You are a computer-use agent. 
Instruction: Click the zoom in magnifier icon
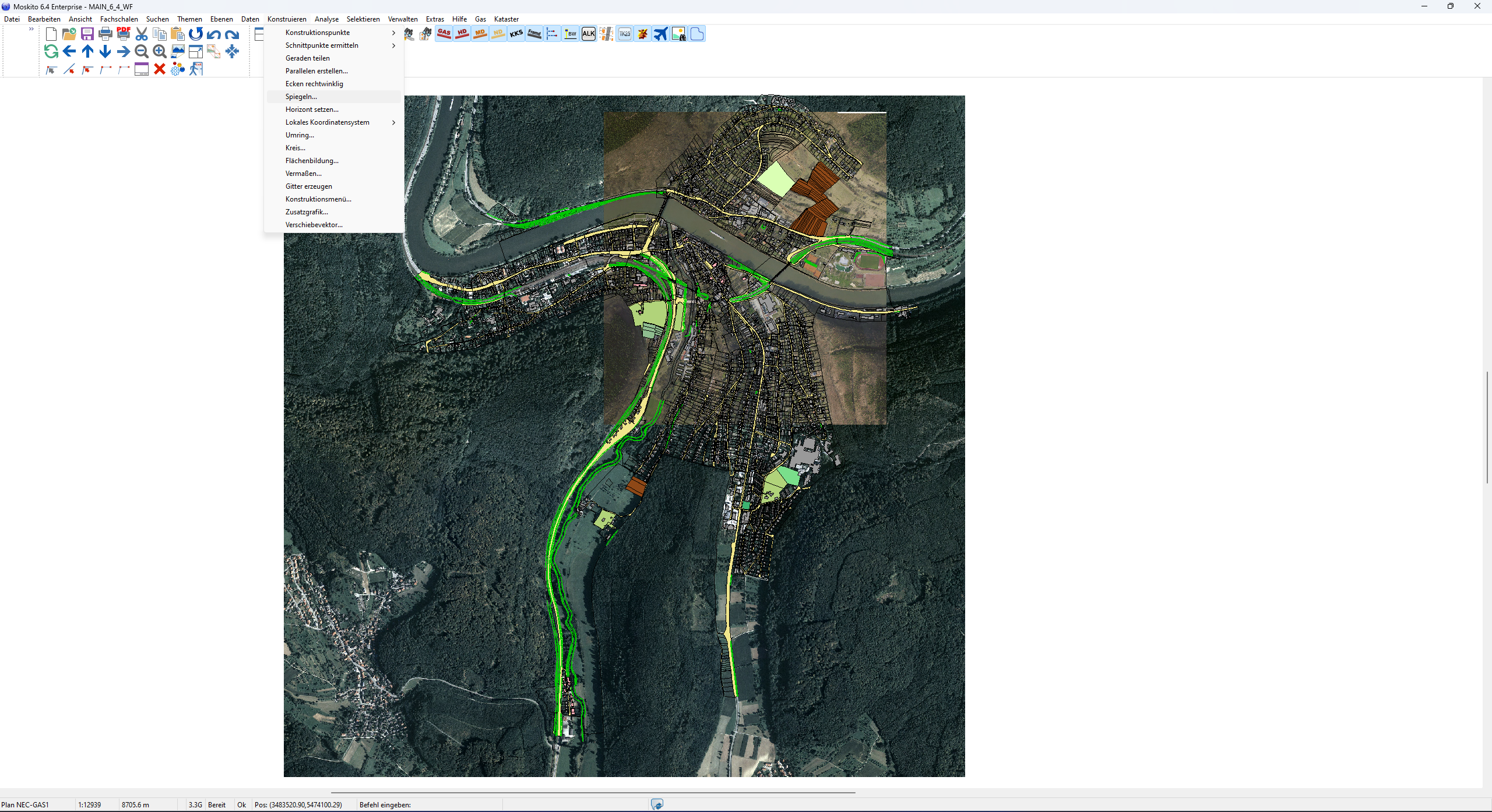160,52
